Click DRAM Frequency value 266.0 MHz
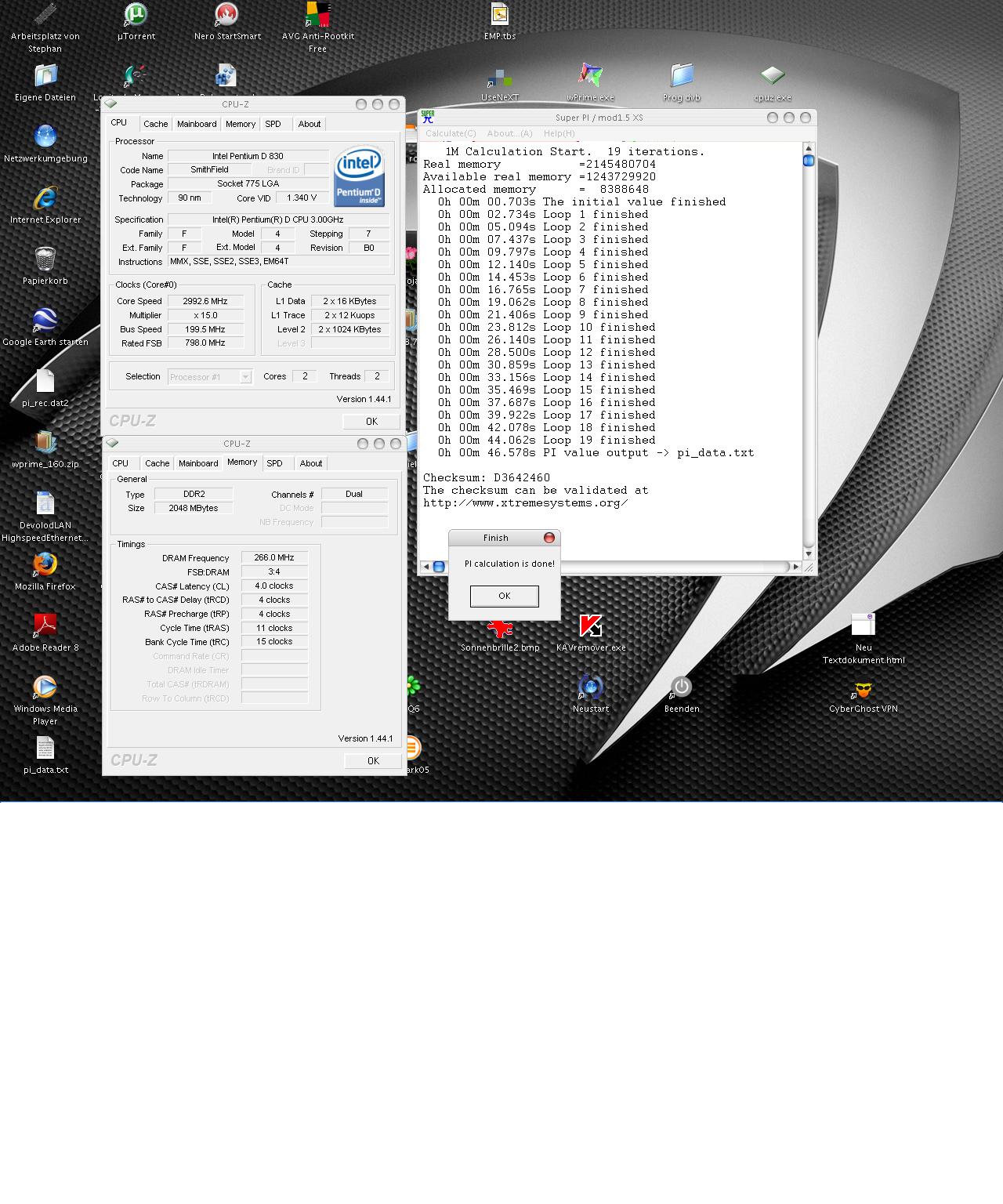This screenshot has height=1204, width=1003. (274, 557)
